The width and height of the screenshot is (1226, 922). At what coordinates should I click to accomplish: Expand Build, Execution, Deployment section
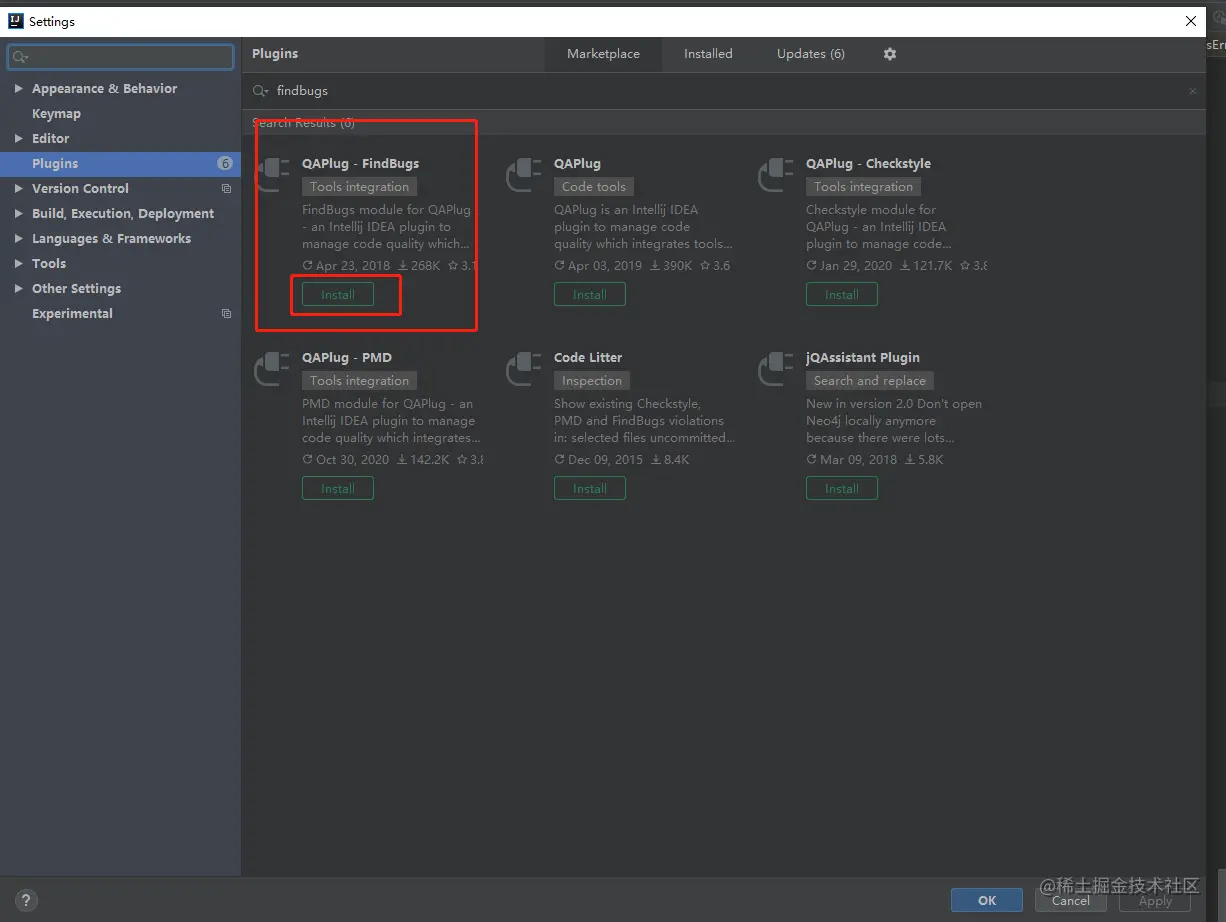(18, 214)
